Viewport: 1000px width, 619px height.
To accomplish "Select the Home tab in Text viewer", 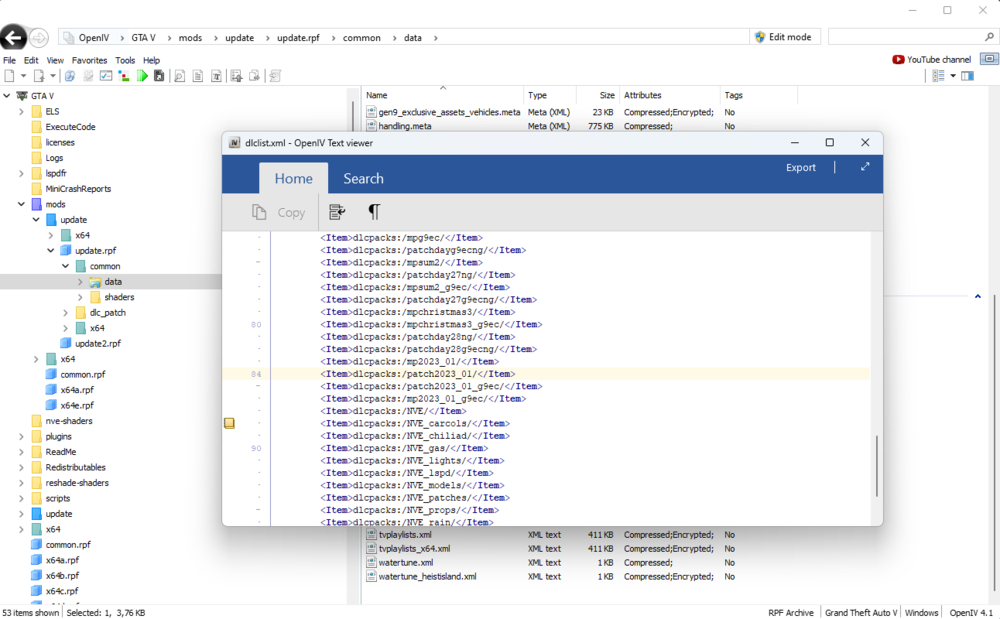I will (293, 178).
